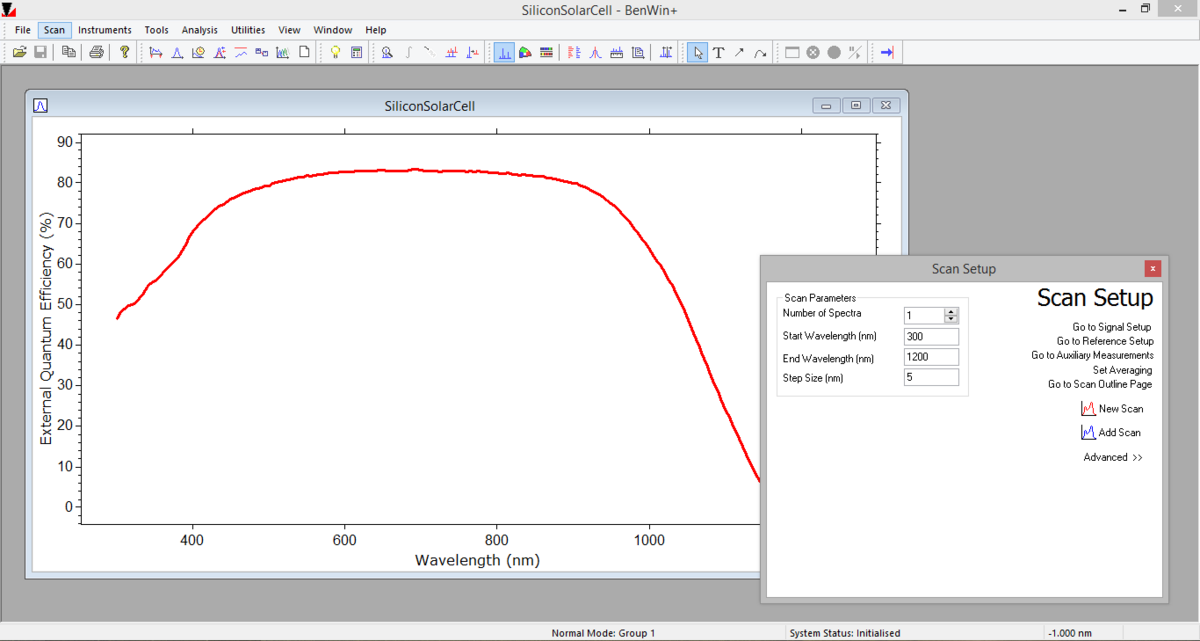
Task: Click the yellow question mark help icon
Action: pos(124,52)
